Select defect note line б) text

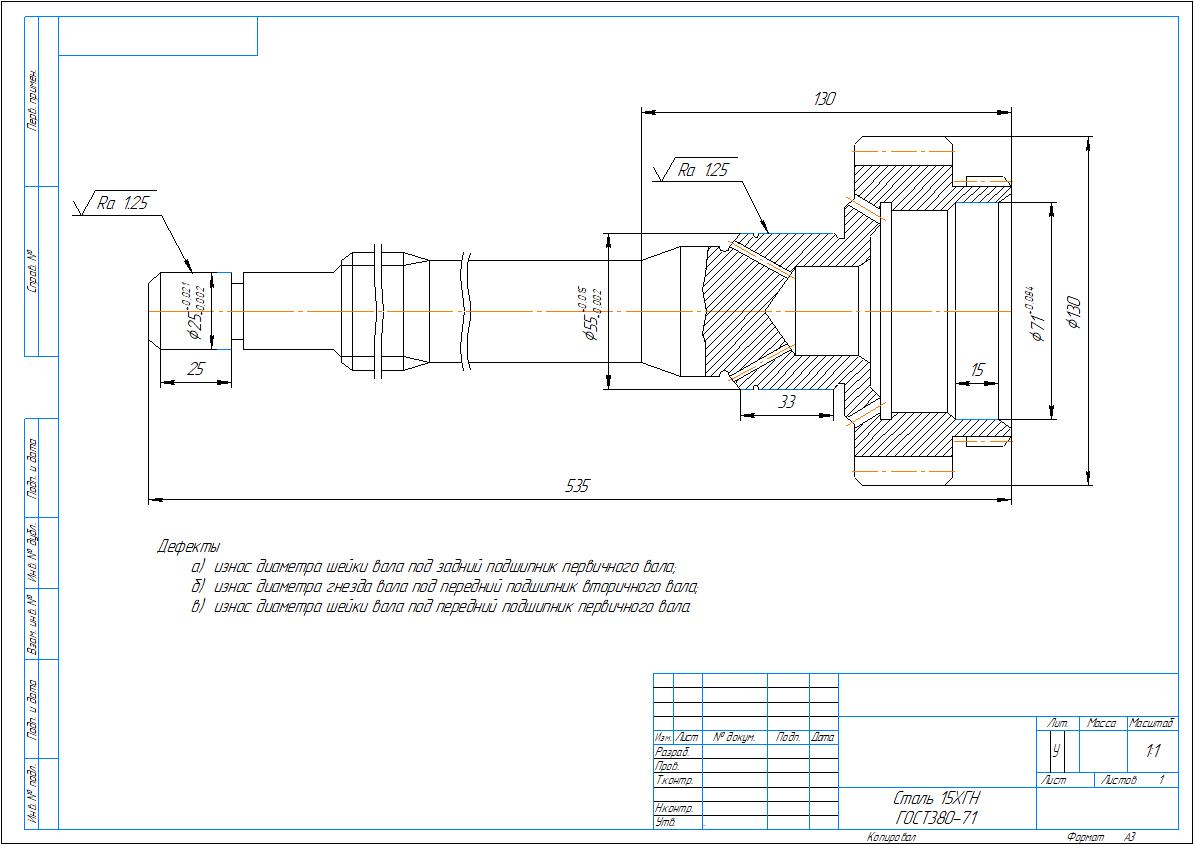coord(445,587)
